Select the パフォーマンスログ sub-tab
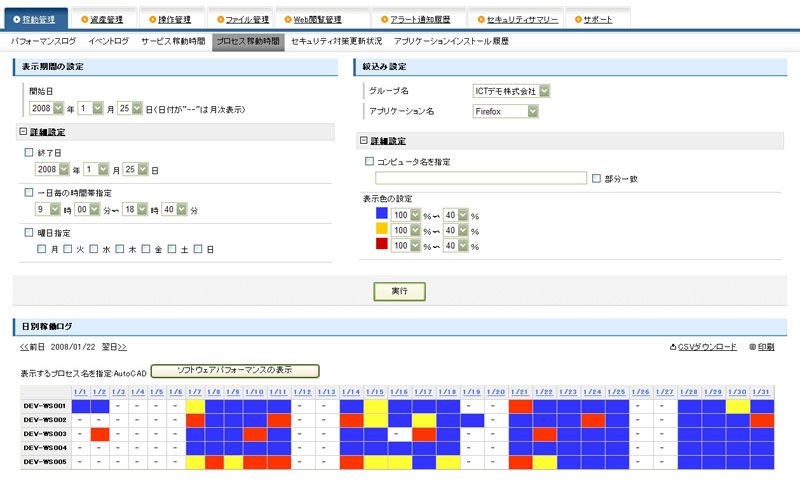This screenshot has height=492, width=800. (x=43, y=41)
